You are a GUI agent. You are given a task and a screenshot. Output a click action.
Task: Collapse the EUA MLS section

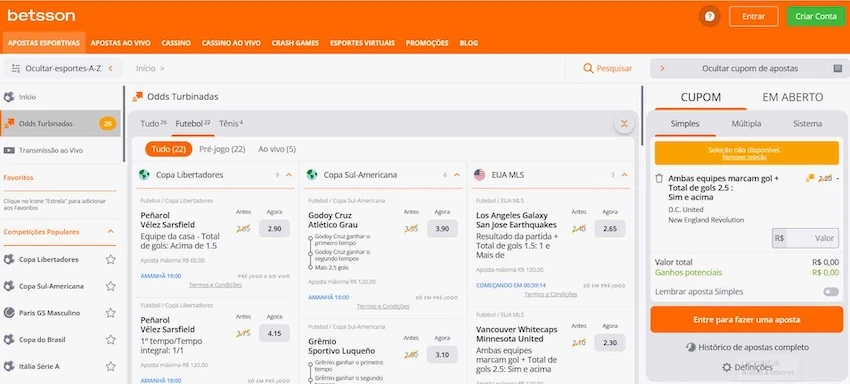[x=624, y=175]
